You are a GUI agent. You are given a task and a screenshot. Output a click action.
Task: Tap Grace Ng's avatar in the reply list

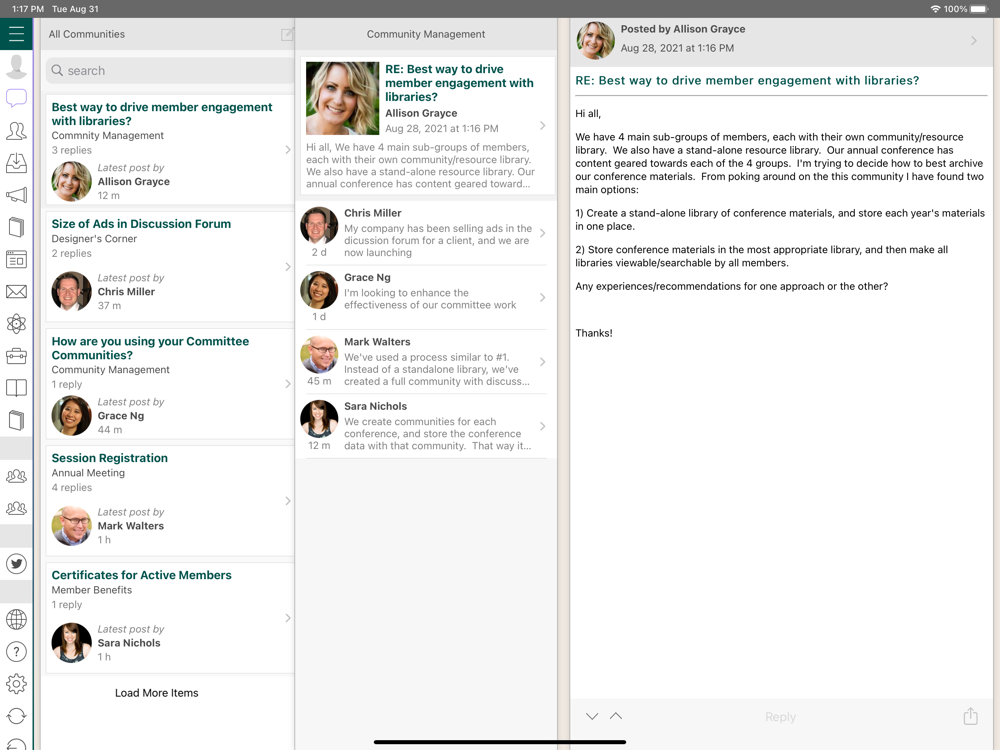(319, 290)
